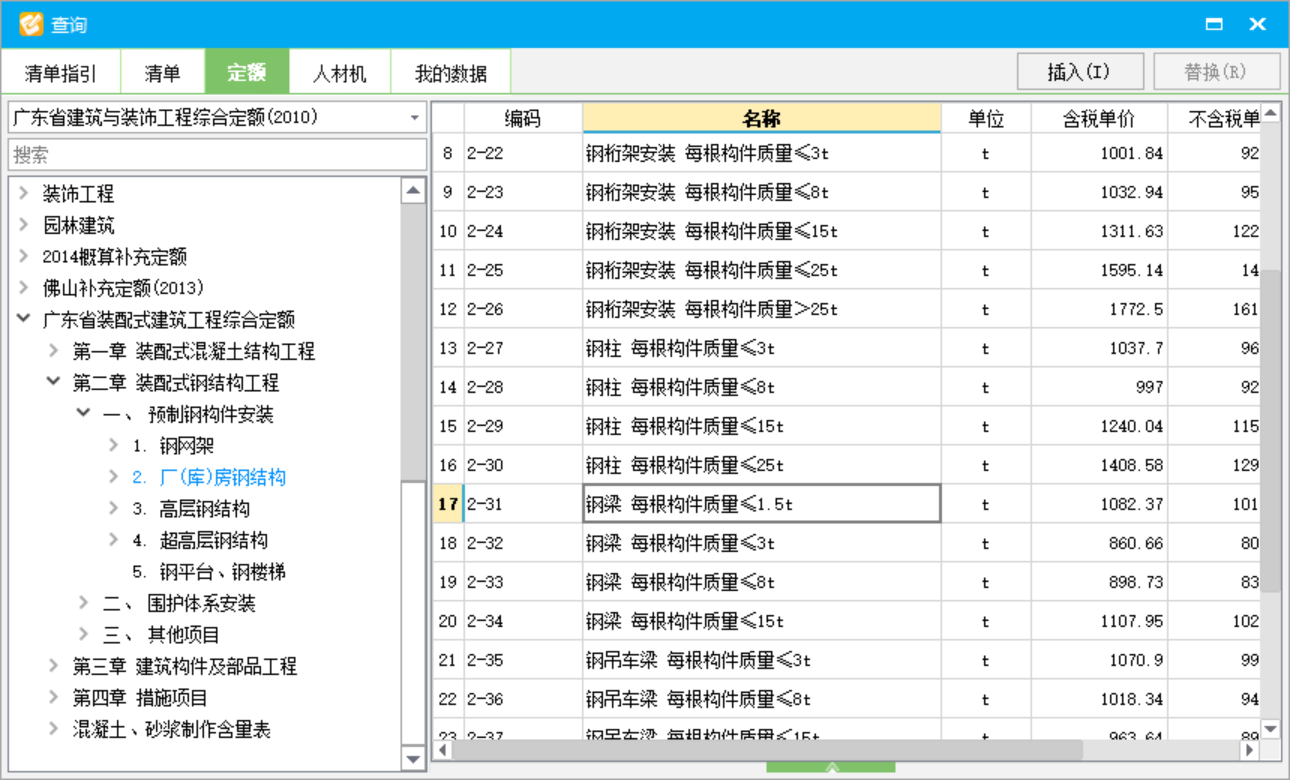Select 钢柱 每根构件质量≤25t cell
Viewport: 1290px width, 780px height.
pyautogui.click(x=762, y=465)
